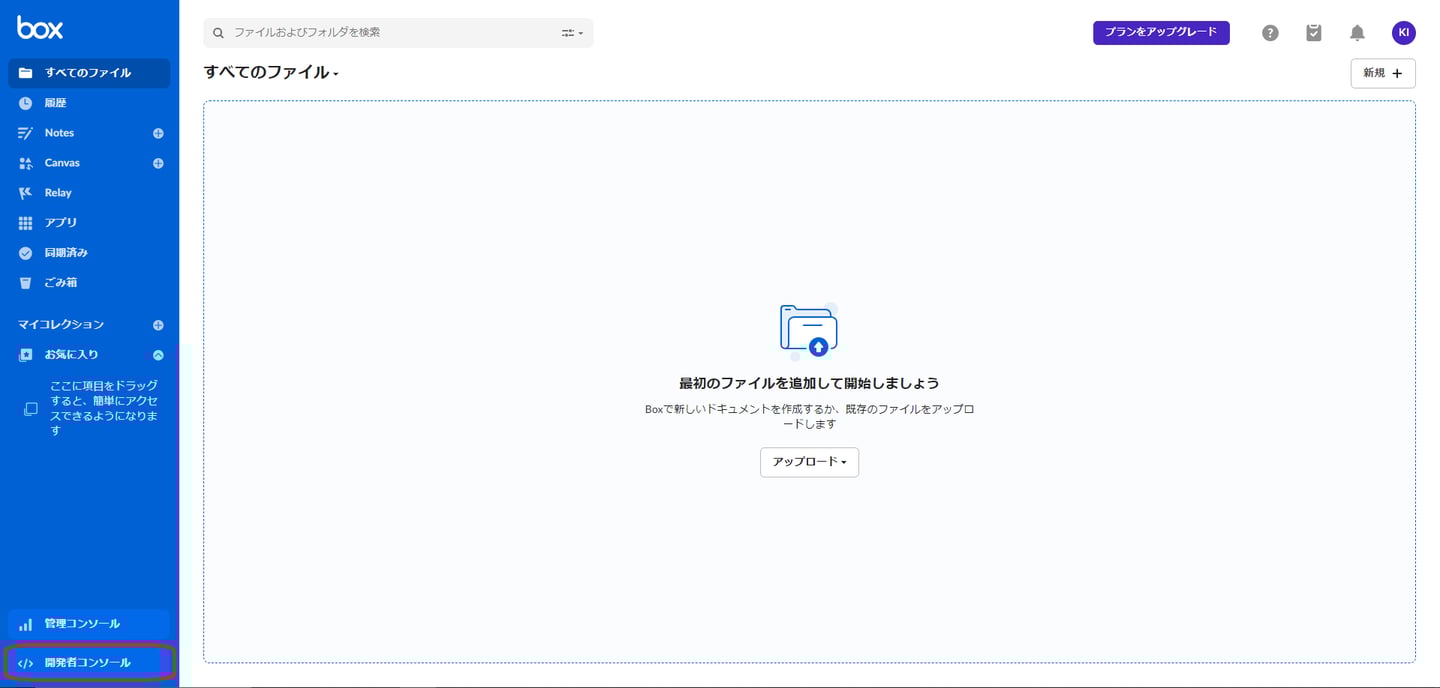Screen dimensions: 1440x688
Task: Open the notifications bell
Action: point(1357,32)
